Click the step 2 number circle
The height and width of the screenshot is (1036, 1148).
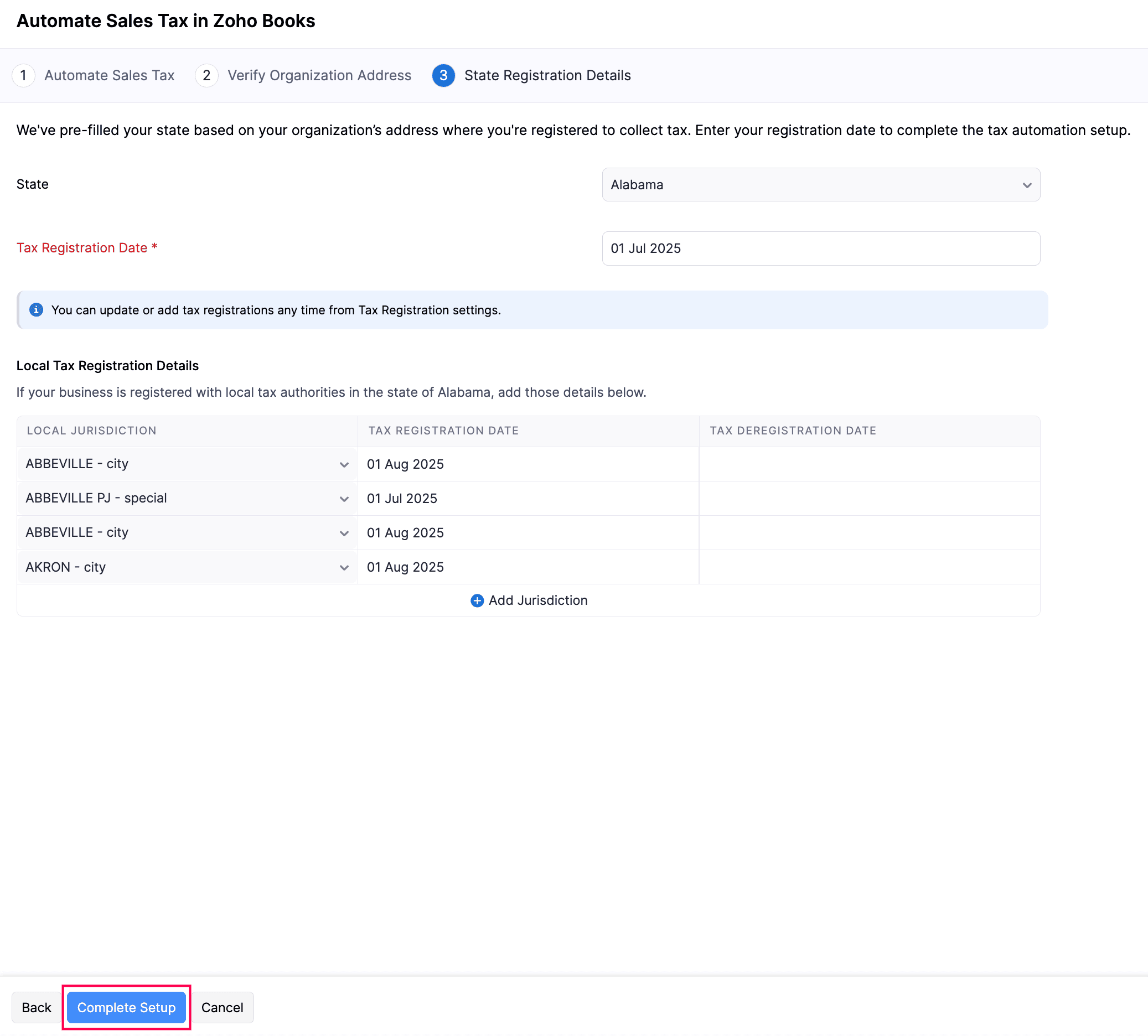pos(206,76)
